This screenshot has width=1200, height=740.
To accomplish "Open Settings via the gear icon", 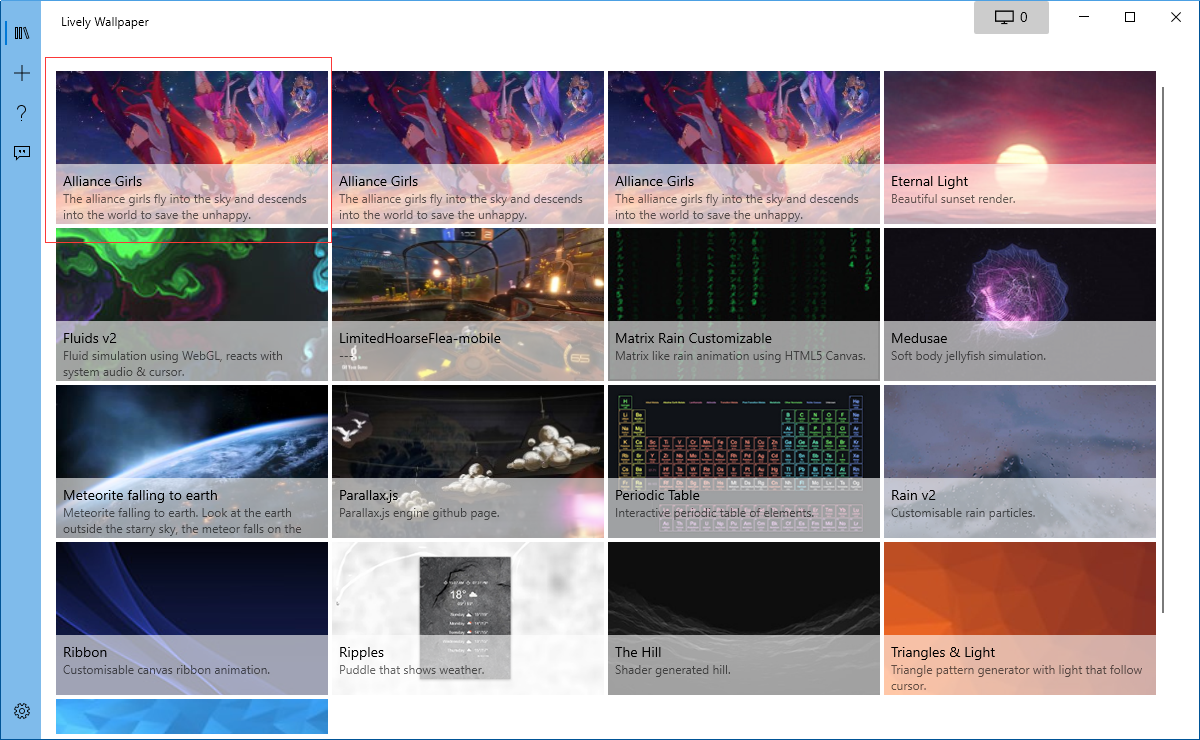I will pos(22,711).
